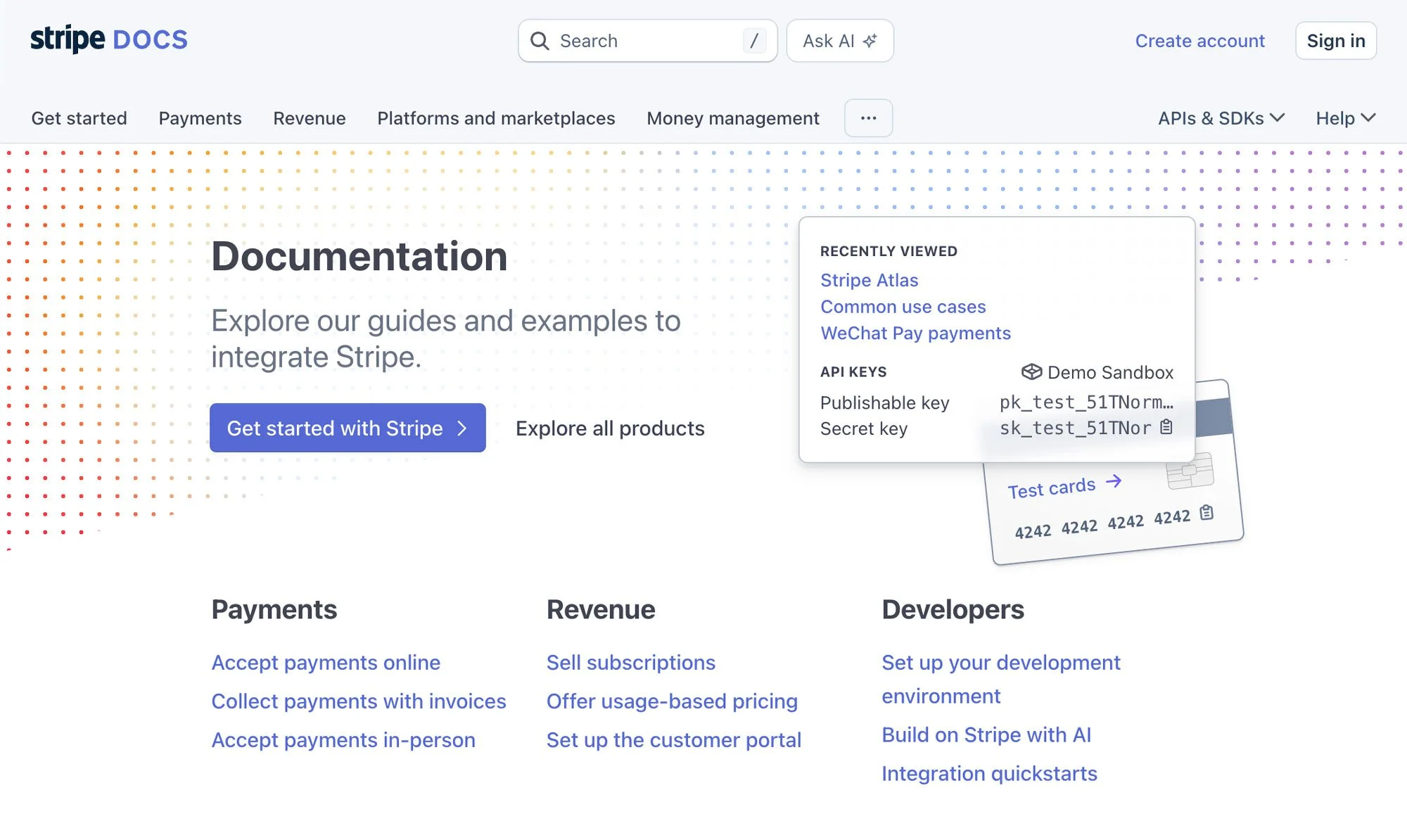Click the Publishable key label
Viewport: 1407px width, 840px height.
coord(884,402)
